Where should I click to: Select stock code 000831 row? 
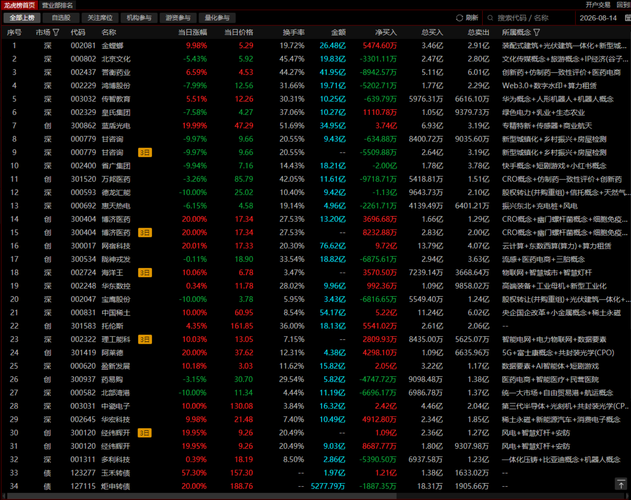pos(316,312)
